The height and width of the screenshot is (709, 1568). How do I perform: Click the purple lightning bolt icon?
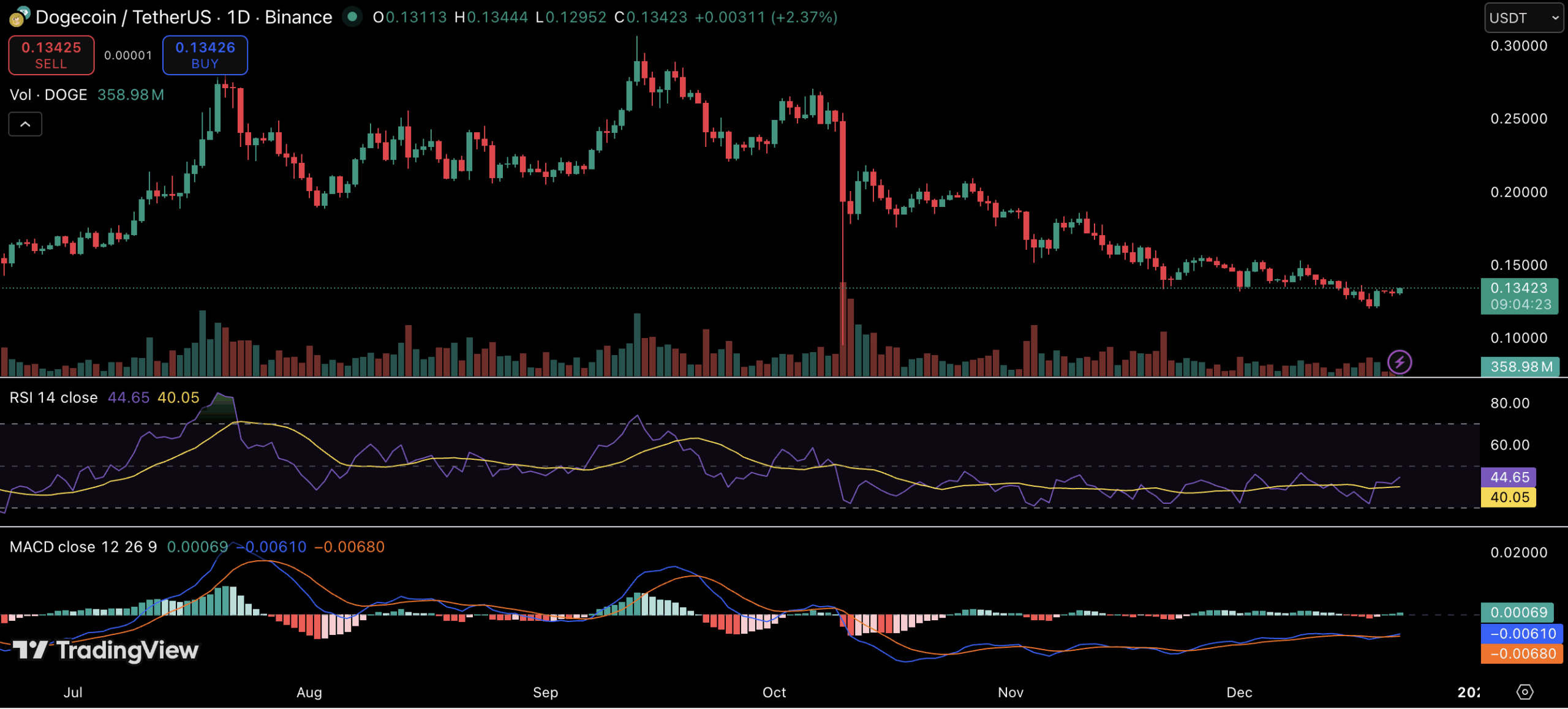point(1400,362)
